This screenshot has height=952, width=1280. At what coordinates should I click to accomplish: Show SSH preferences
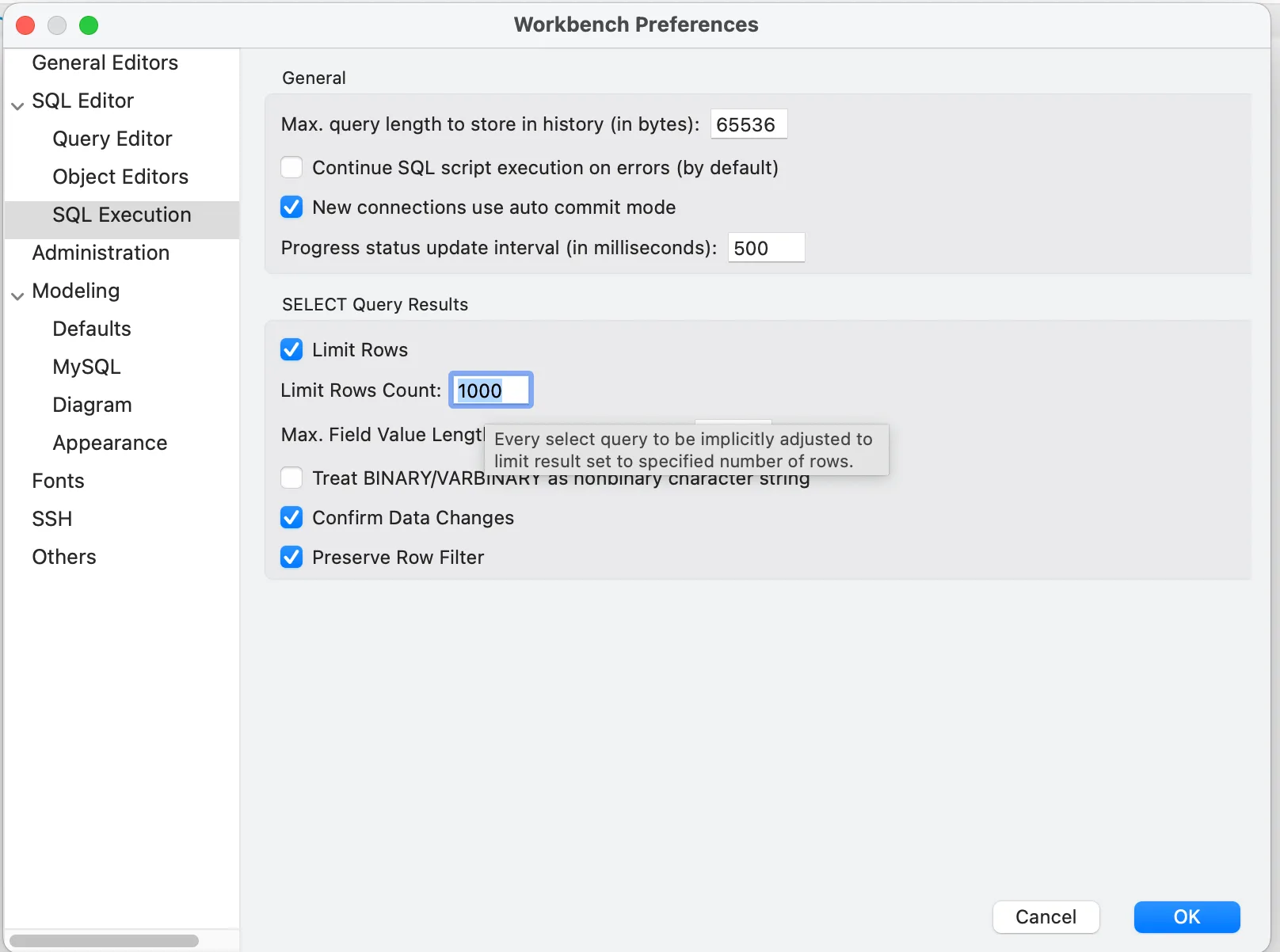point(51,519)
